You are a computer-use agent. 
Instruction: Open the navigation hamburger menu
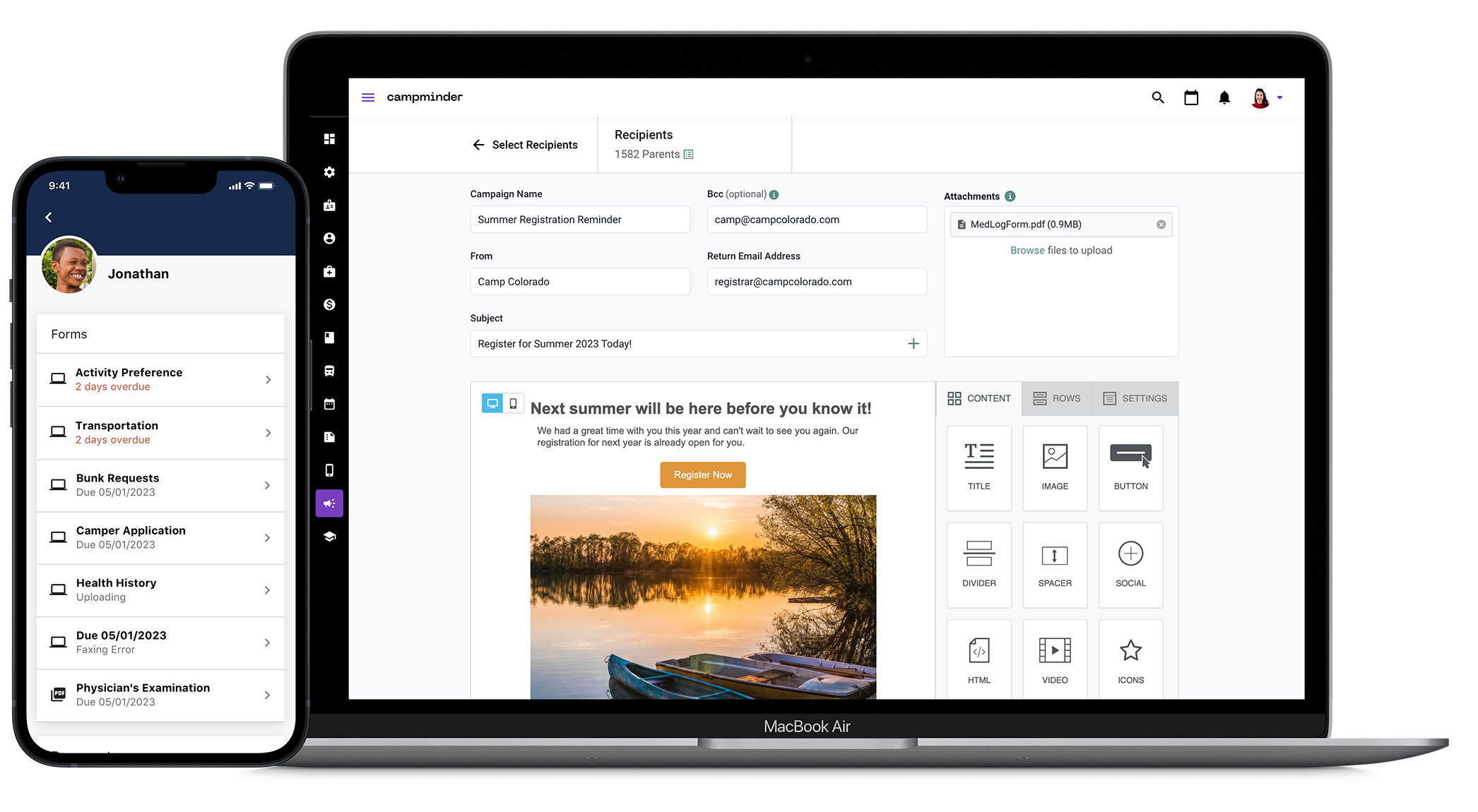coord(368,96)
